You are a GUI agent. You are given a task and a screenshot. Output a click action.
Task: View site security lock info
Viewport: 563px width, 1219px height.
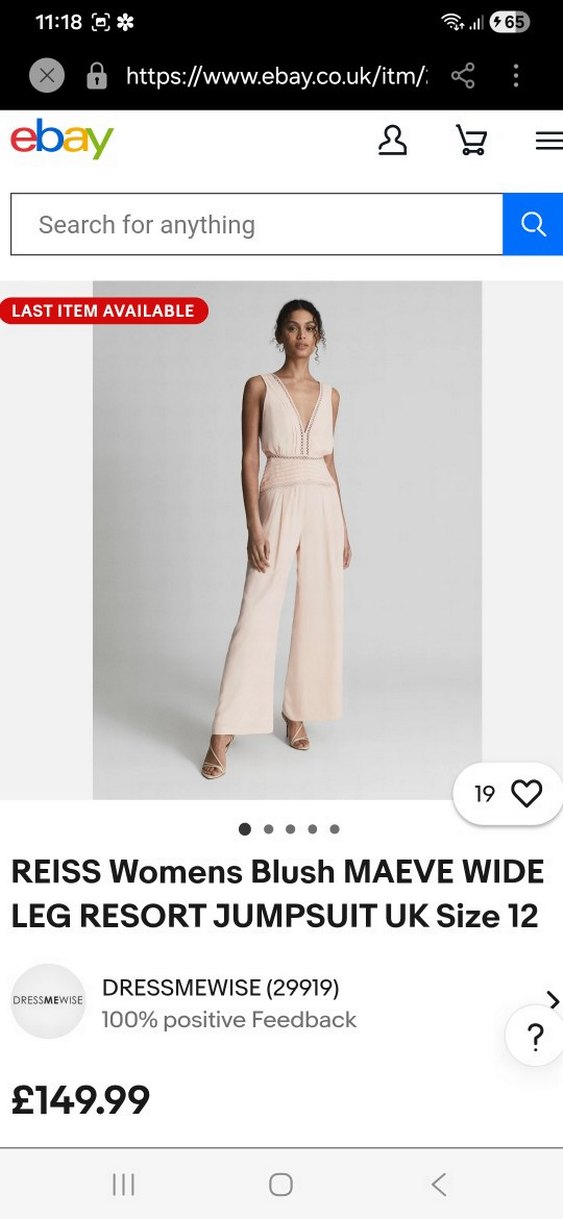click(97, 76)
